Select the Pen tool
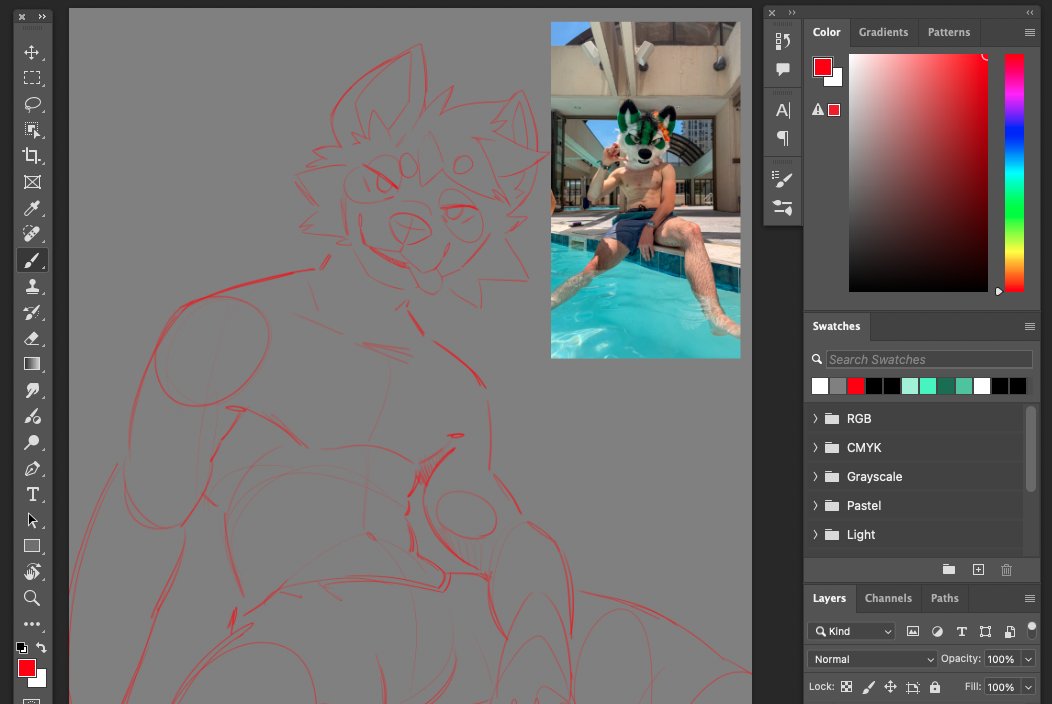 click(32, 468)
